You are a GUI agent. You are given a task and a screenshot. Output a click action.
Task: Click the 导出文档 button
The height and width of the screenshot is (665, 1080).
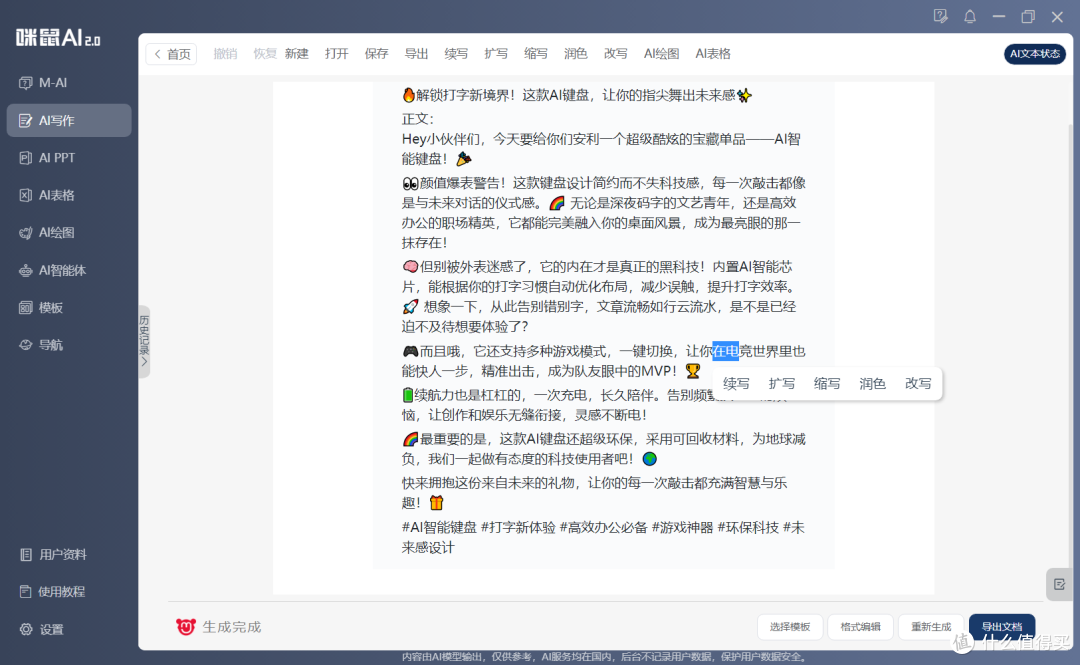(1002, 626)
